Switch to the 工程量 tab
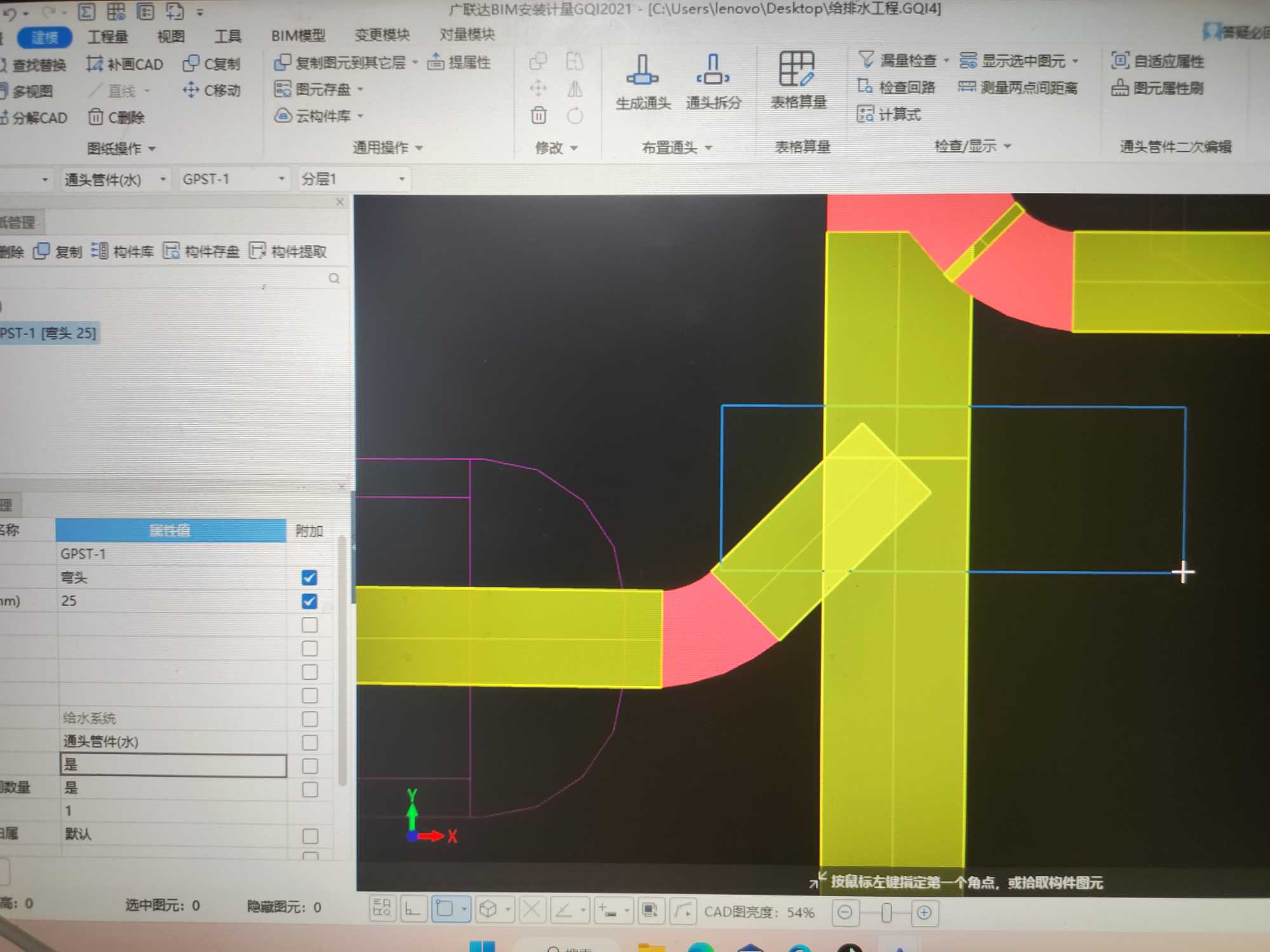1270x952 pixels. tap(108, 37)
